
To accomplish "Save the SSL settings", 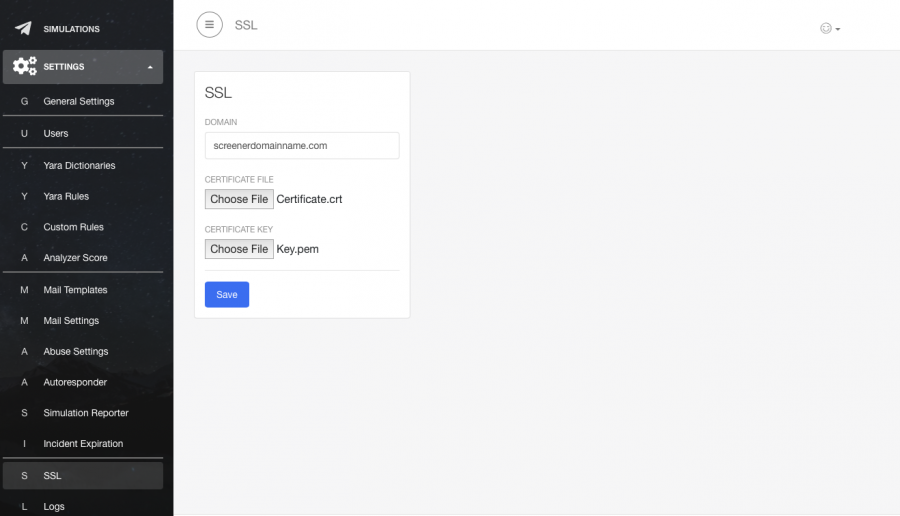I will point(227,295).
